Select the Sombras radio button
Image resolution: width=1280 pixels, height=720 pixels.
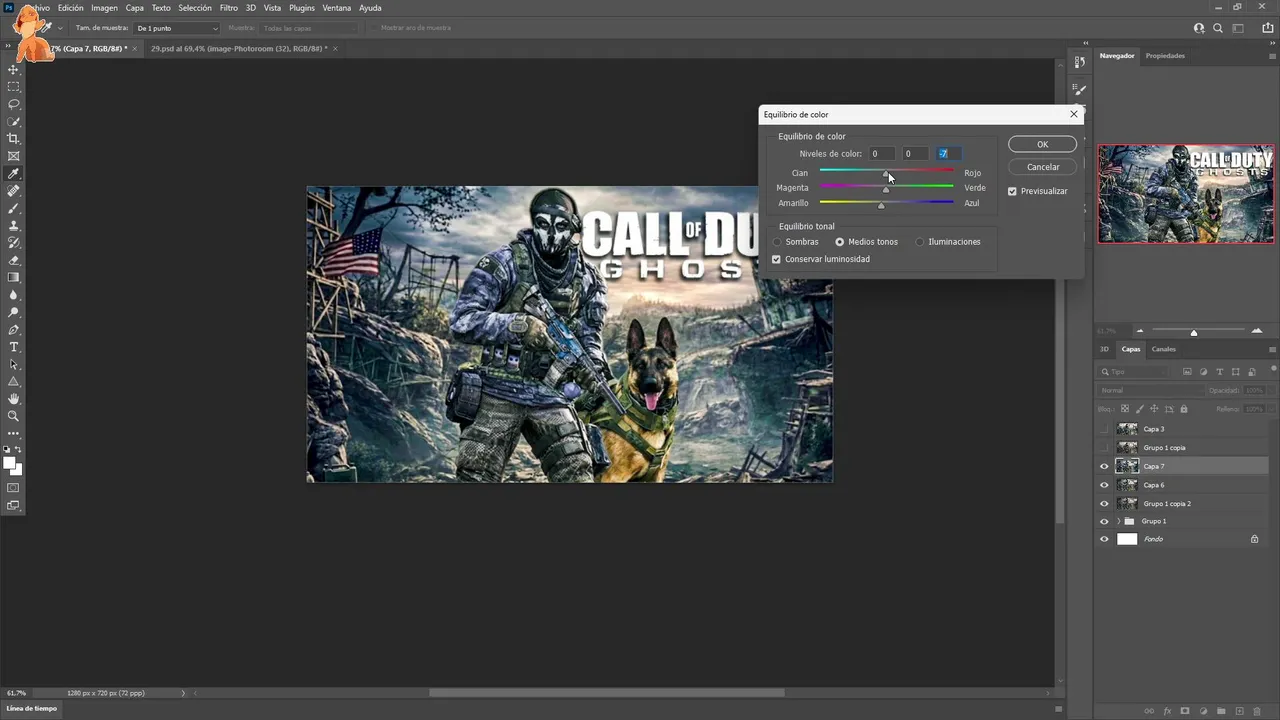pos(777,242)
